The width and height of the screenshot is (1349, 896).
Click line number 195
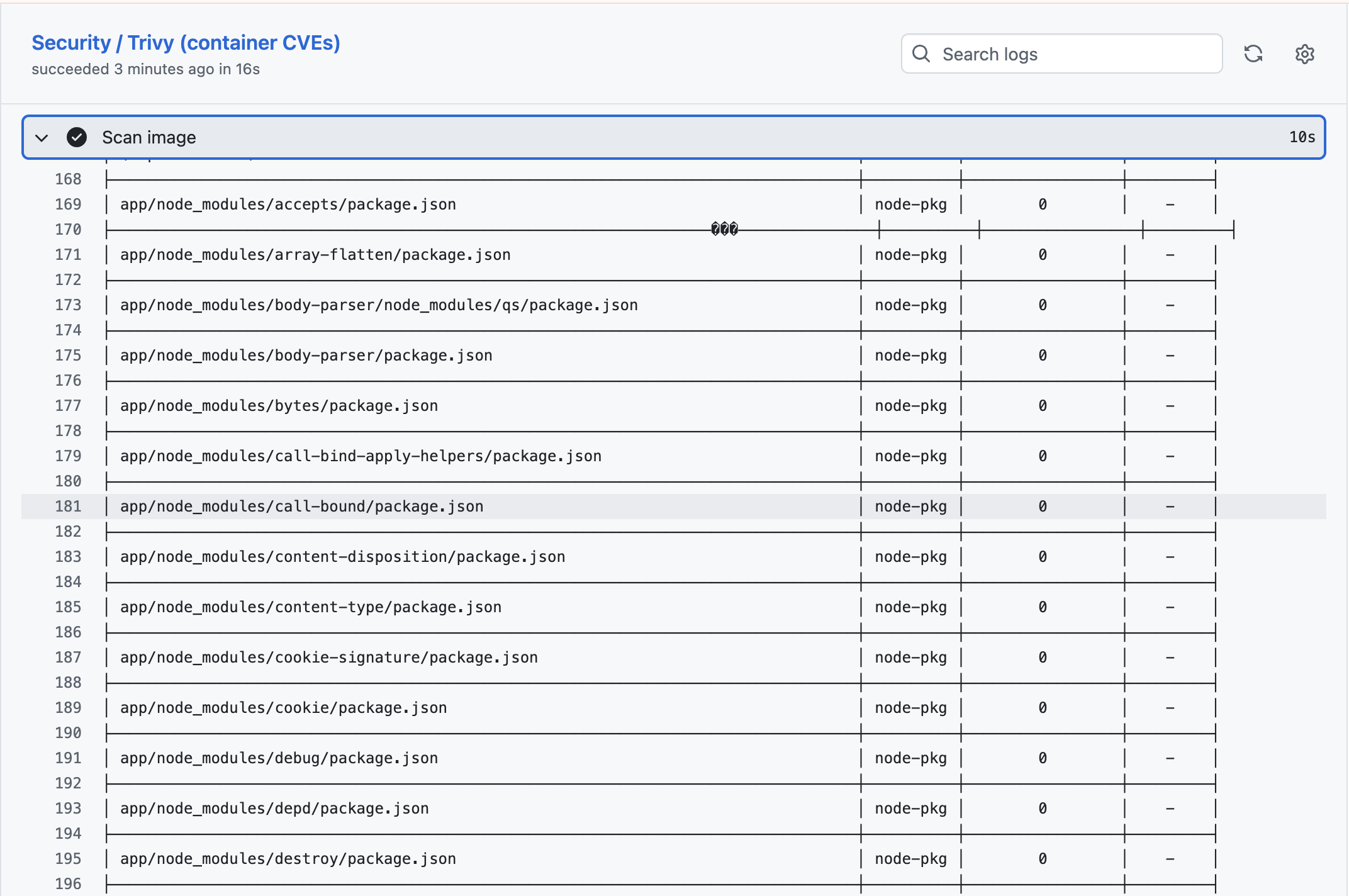click(x=68, y=859)
